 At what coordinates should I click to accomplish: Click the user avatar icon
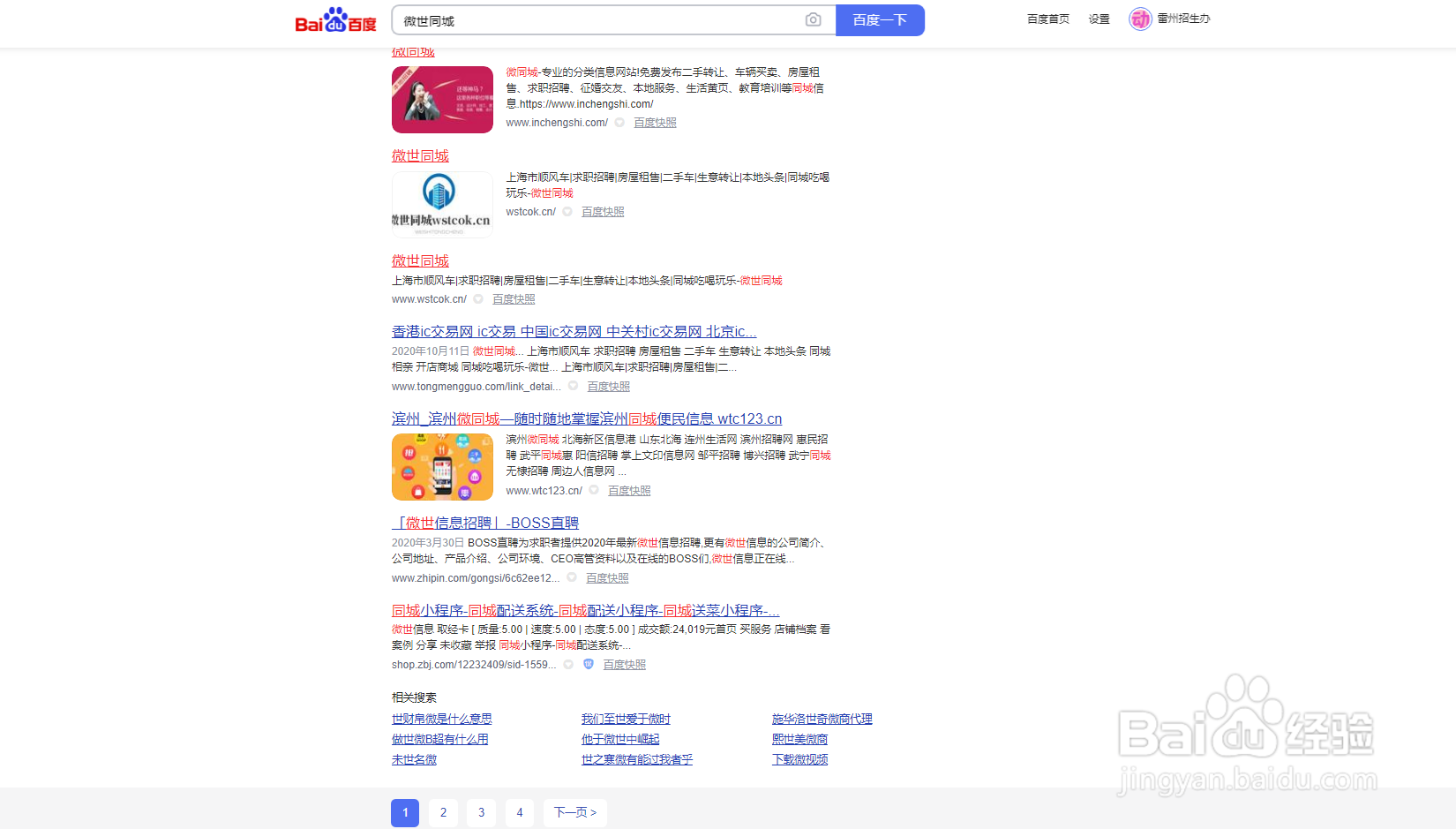pos(1141,19)
